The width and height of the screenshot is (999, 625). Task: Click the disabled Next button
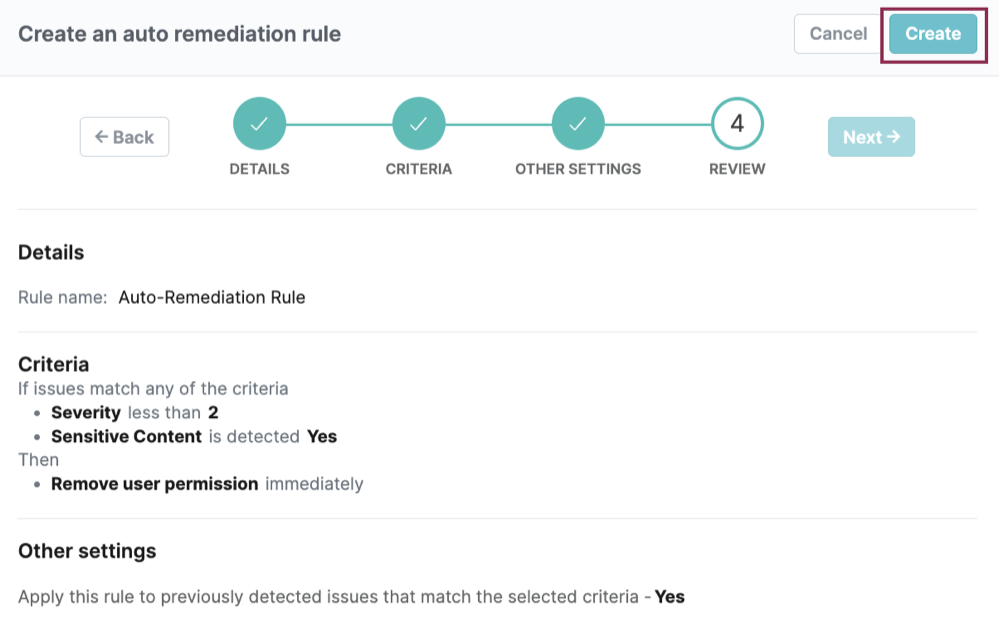tap(871, 136)
